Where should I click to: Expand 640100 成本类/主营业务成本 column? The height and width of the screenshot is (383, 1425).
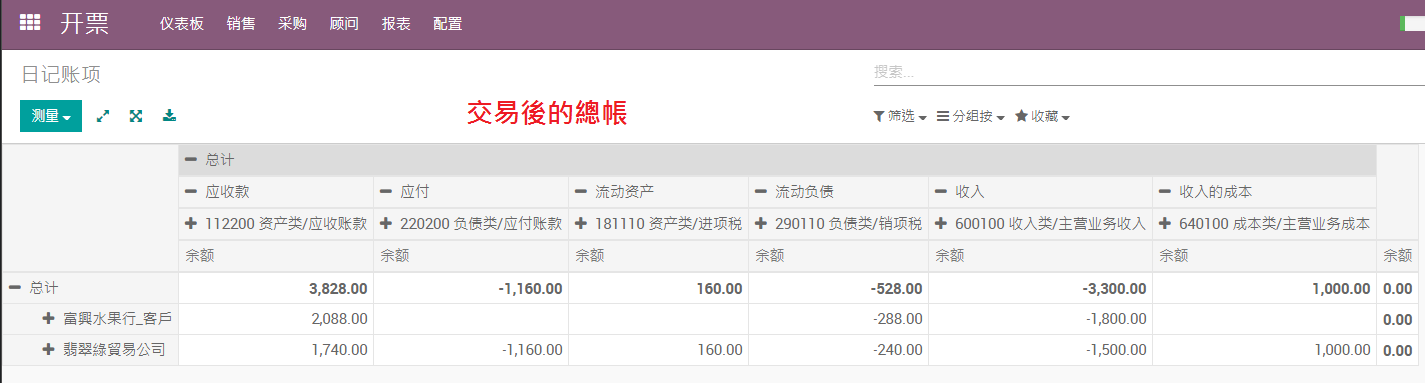click(1264, 223)
